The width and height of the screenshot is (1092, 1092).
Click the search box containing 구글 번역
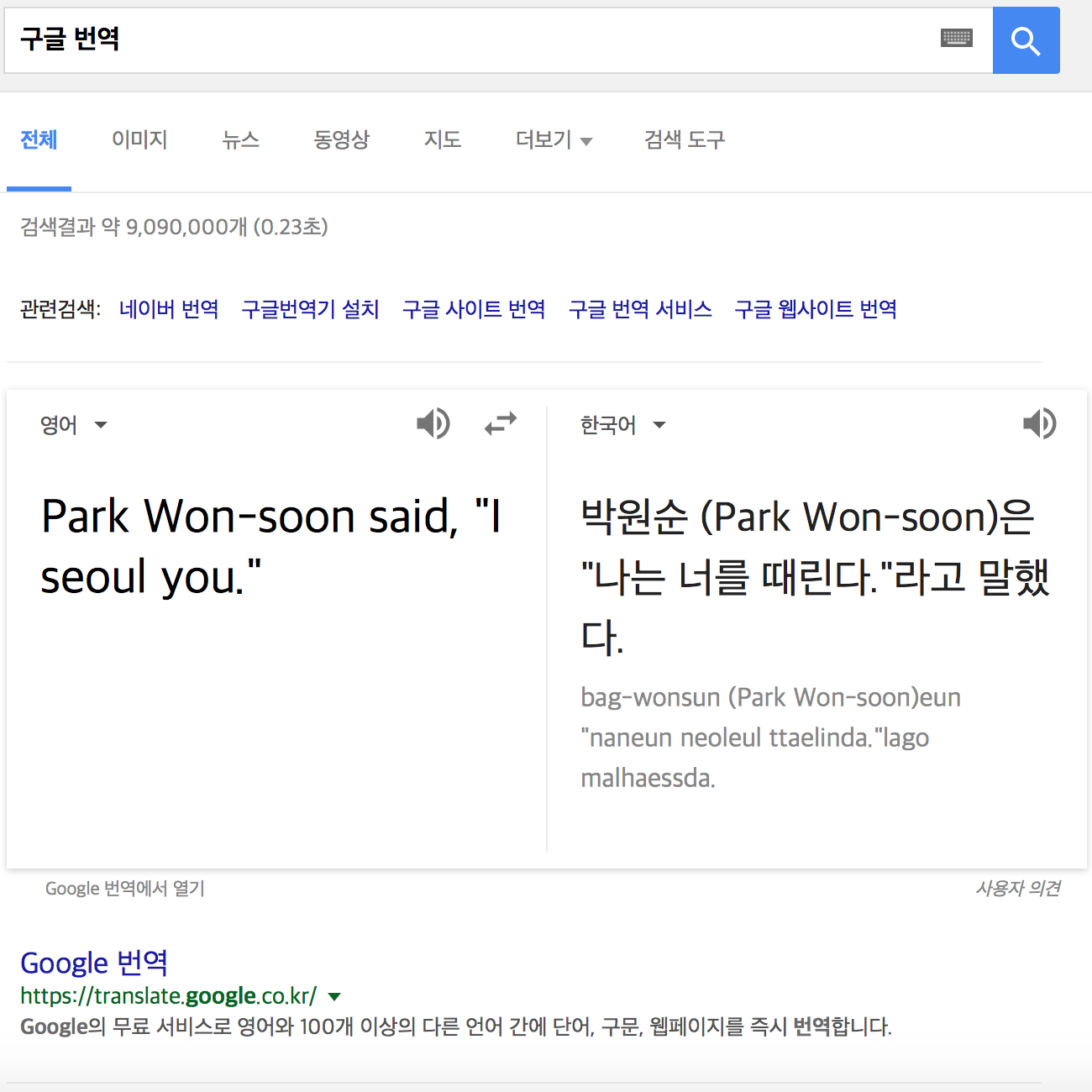(470, 39)
